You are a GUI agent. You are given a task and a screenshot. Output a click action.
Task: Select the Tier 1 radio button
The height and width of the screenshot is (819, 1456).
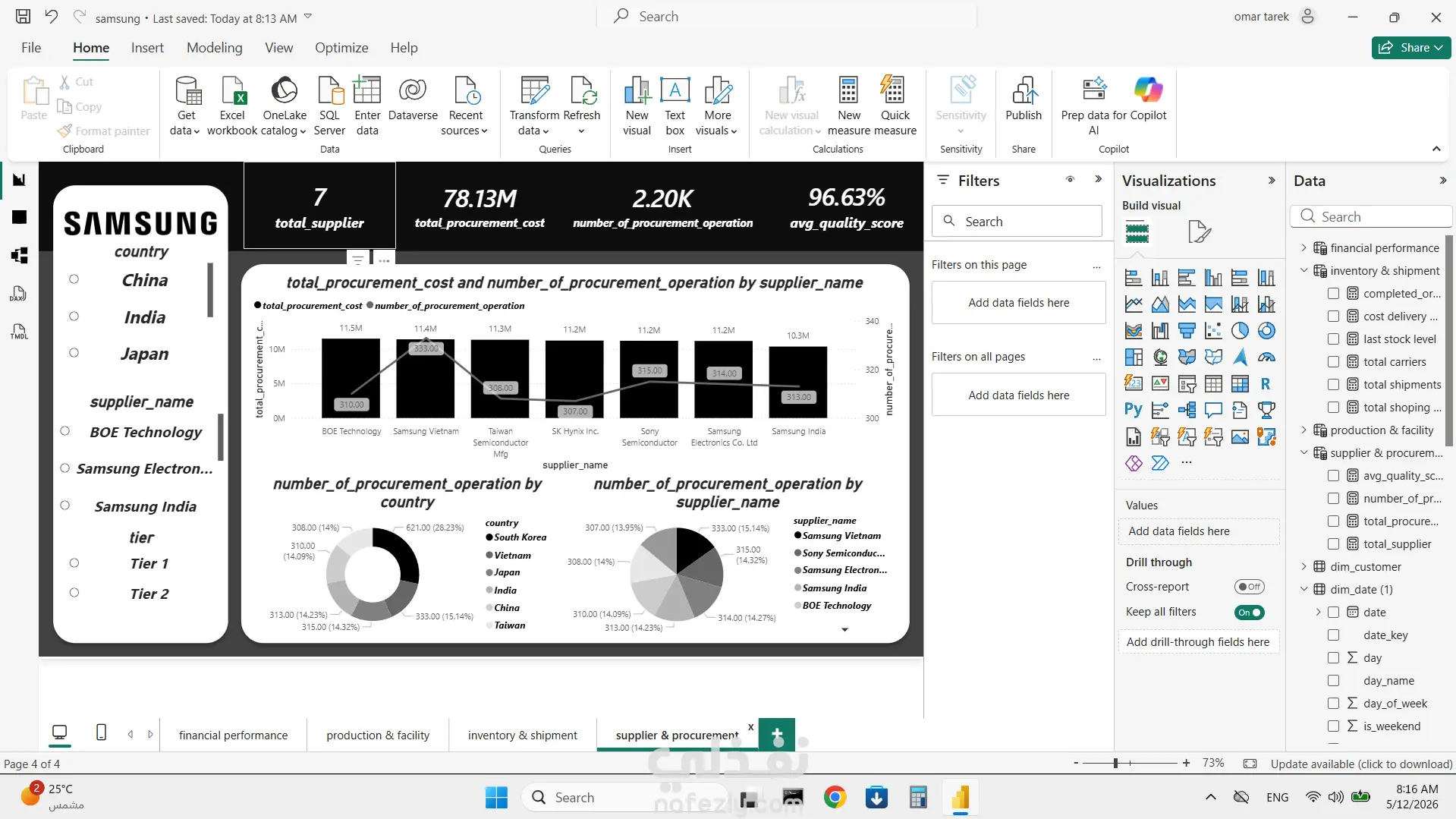pos(74,563)
